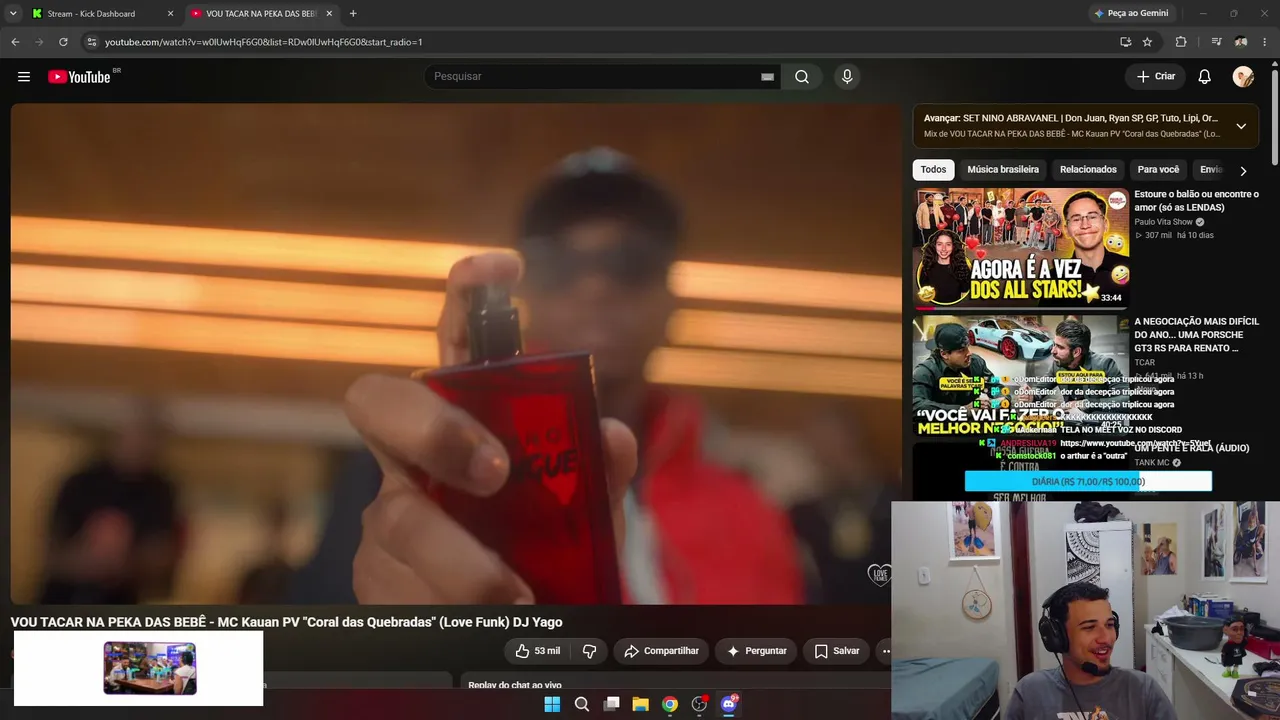Install app icon in address bar
Viewport: 1280px width, 720px height.
pos(1126,42)
